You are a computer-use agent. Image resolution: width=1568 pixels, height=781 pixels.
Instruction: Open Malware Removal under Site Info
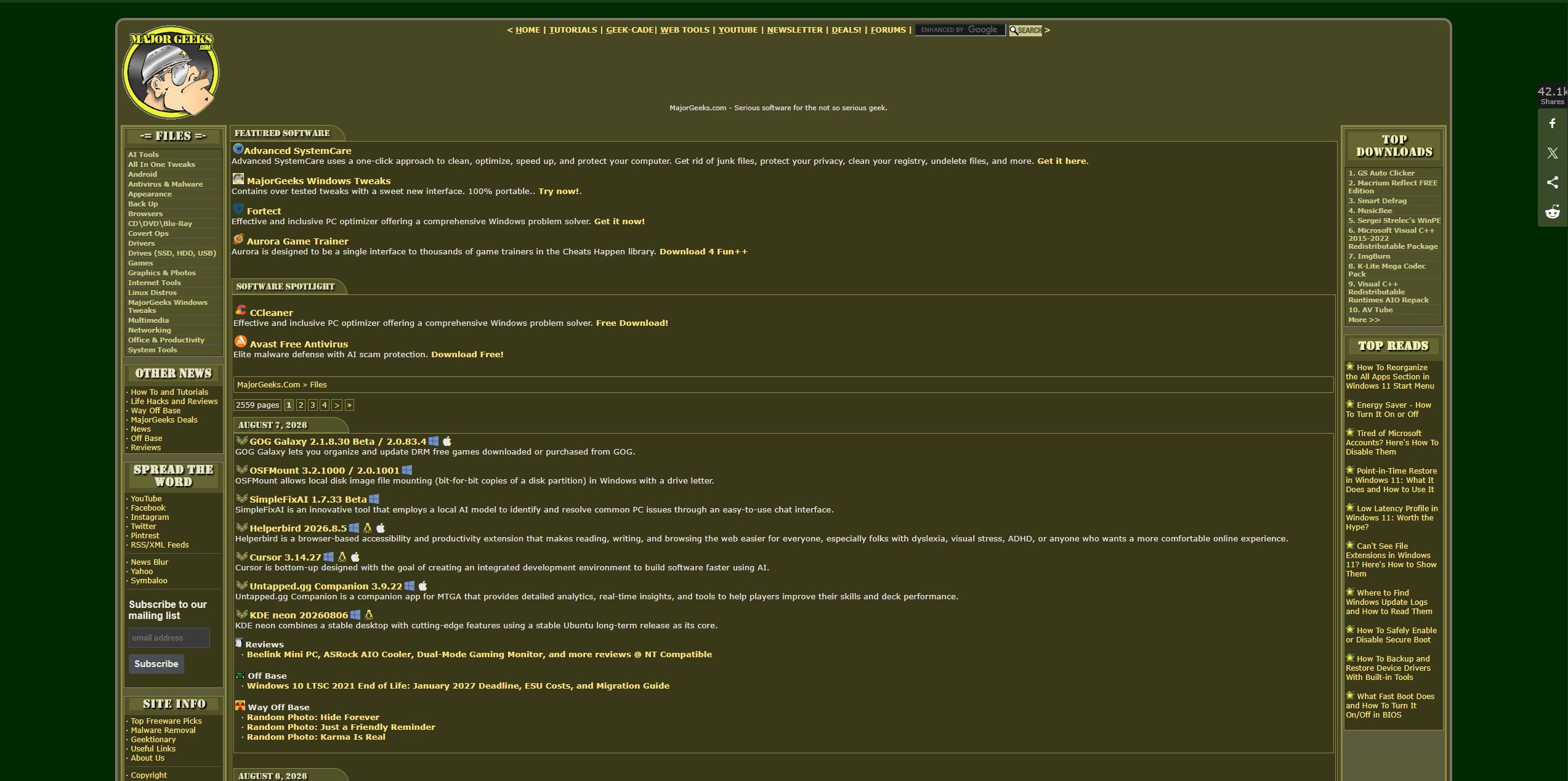(163, 730)
